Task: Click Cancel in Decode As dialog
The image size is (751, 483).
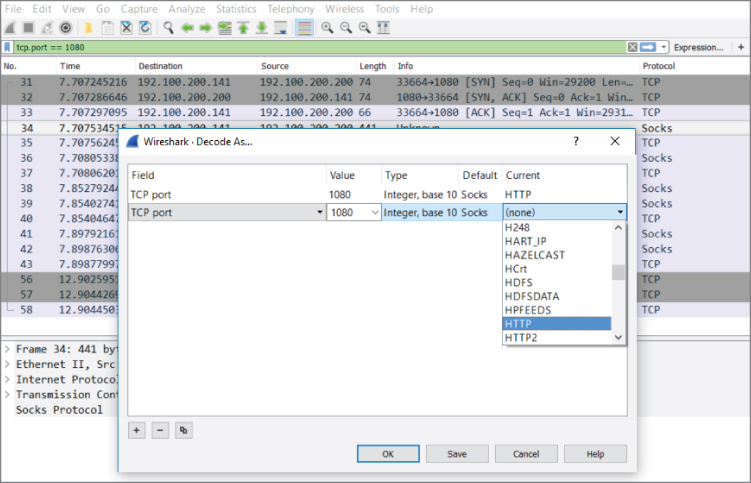Action: 526,454
